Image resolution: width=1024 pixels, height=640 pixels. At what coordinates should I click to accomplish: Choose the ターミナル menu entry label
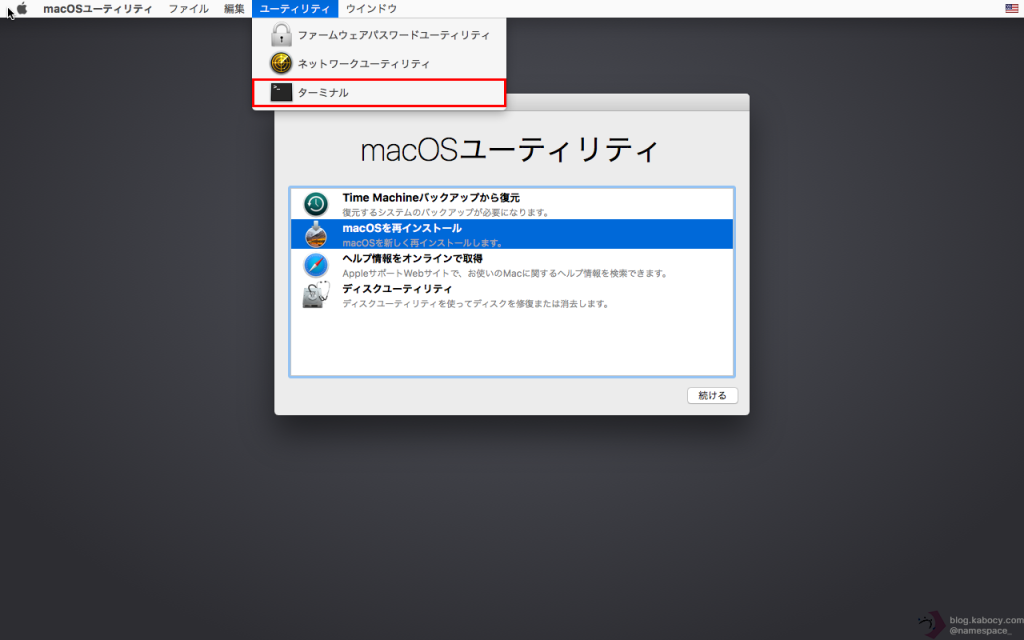point(323,93)
